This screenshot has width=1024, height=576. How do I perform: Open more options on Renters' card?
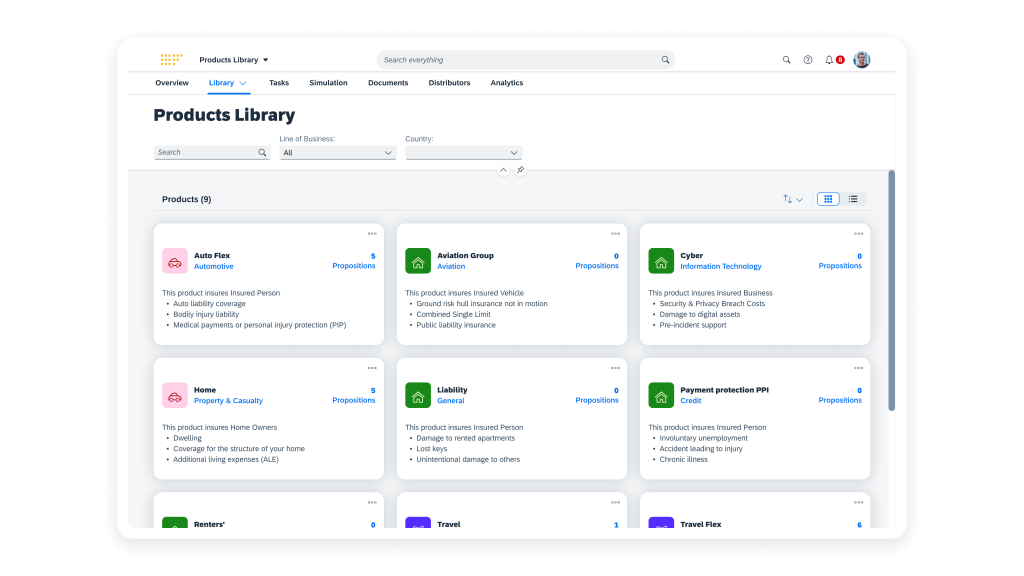pyautogui.click(x=372, y=503)
